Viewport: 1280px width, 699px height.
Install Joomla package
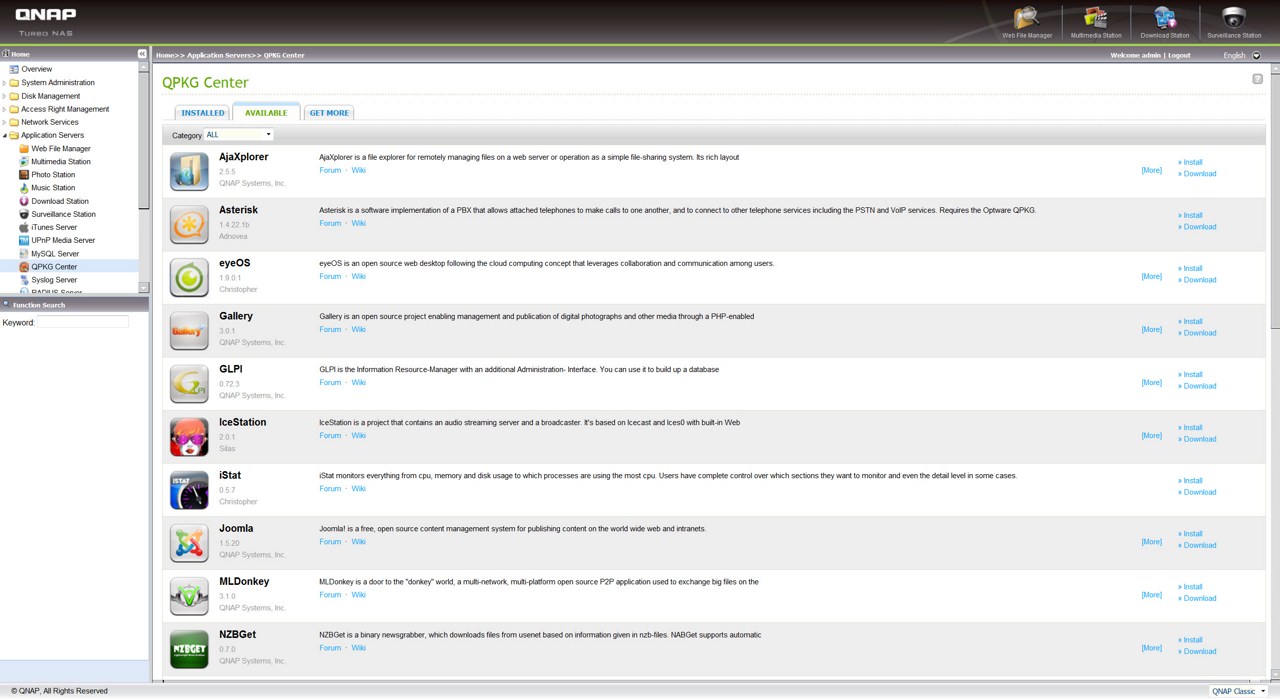click(x=1192, y=533)
